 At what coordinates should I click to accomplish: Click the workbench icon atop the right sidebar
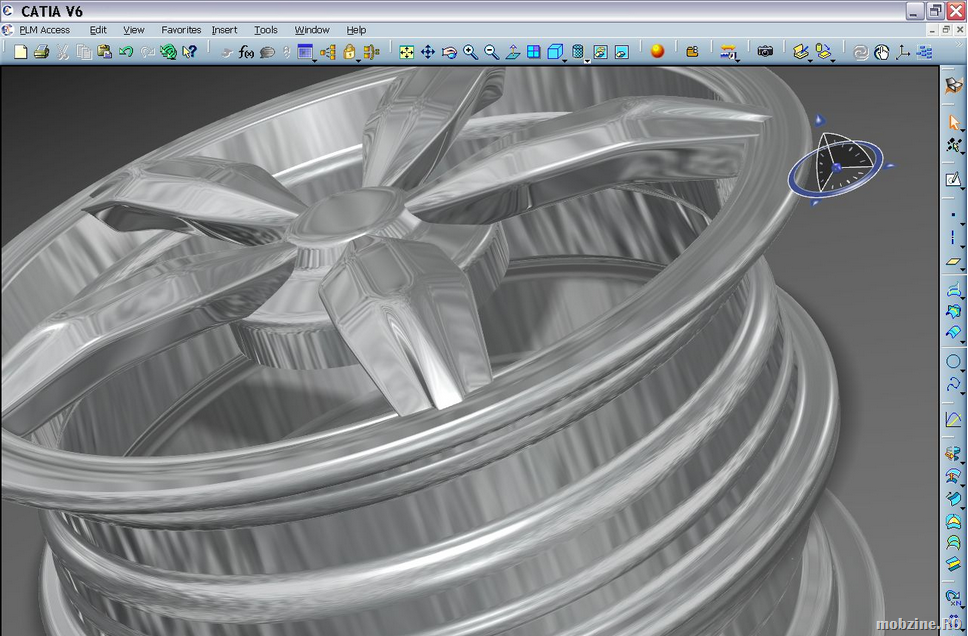(954, 85)
